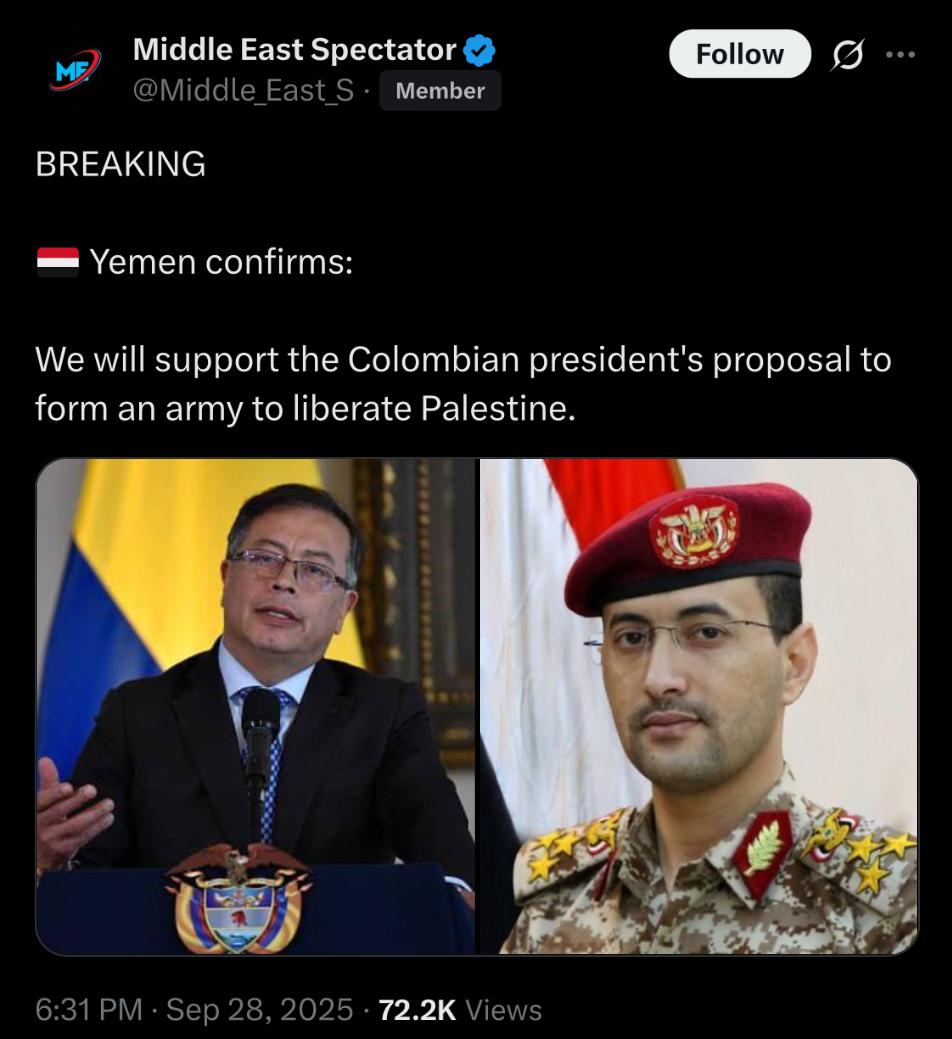Open the three-dot more options menu
This screenshot has height=1039, width=952.
point(901,54)
